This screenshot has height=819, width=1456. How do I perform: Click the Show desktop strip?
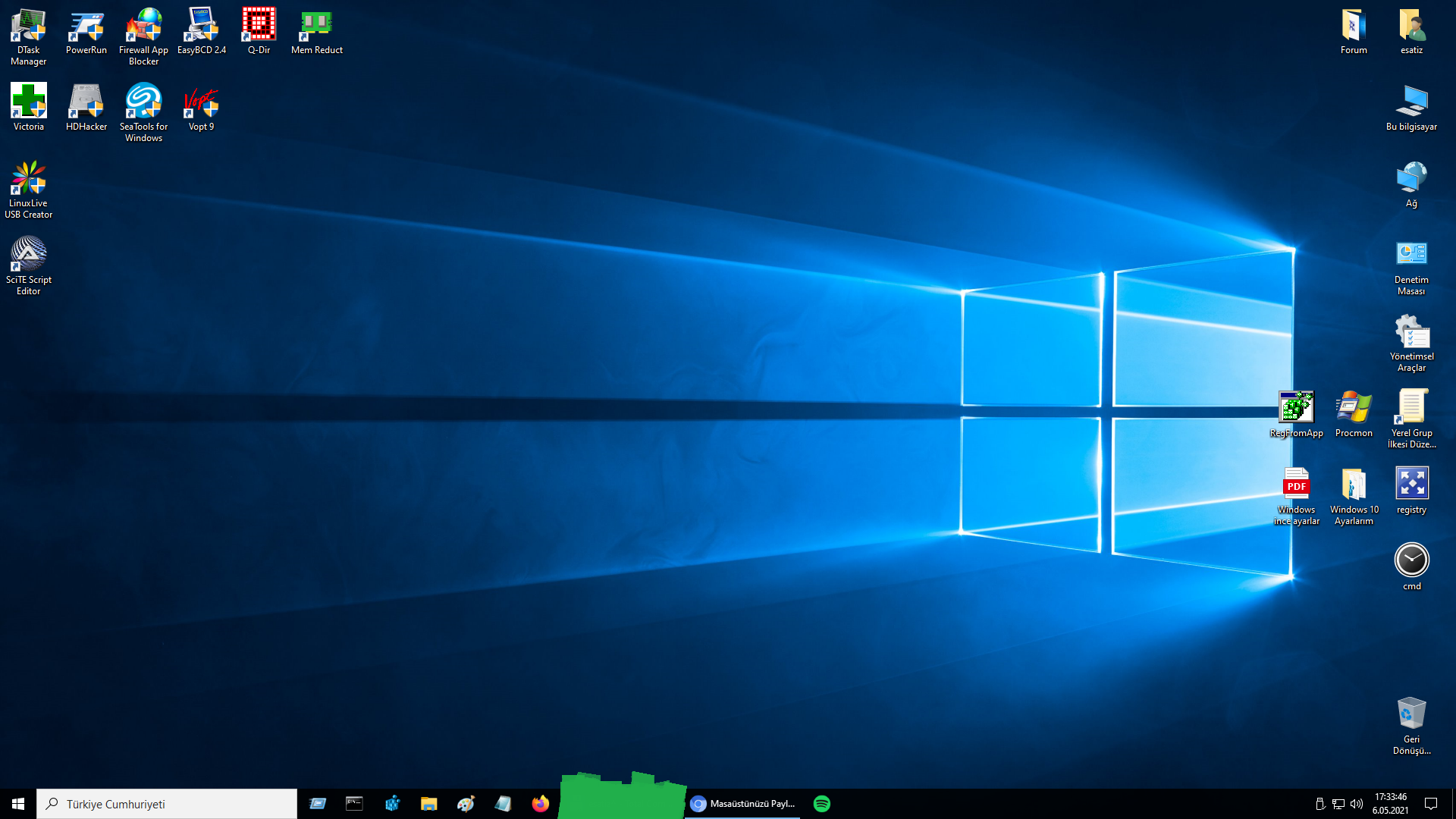point(1453,804)
